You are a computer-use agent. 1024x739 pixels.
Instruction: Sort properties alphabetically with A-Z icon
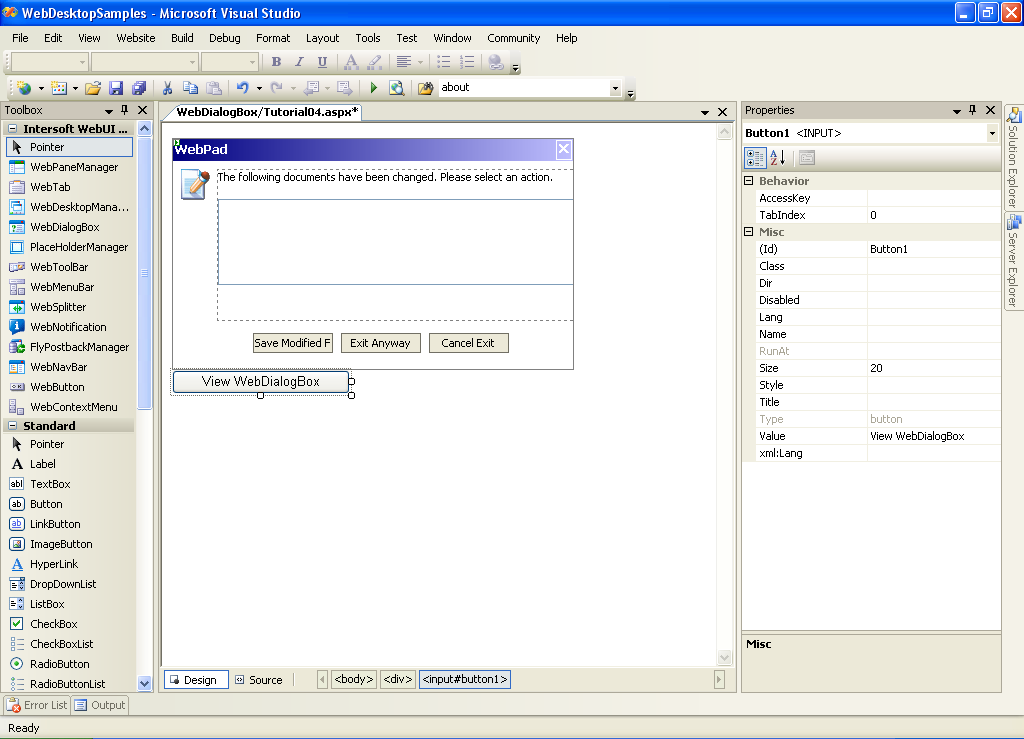pyautogui.click(x=778, y=158)
